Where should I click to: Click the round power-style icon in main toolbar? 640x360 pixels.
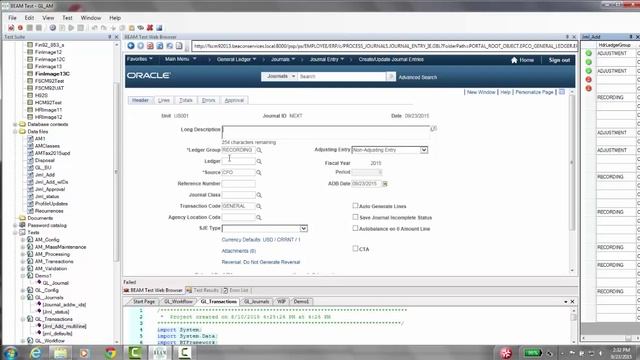[x=53, y=28]
